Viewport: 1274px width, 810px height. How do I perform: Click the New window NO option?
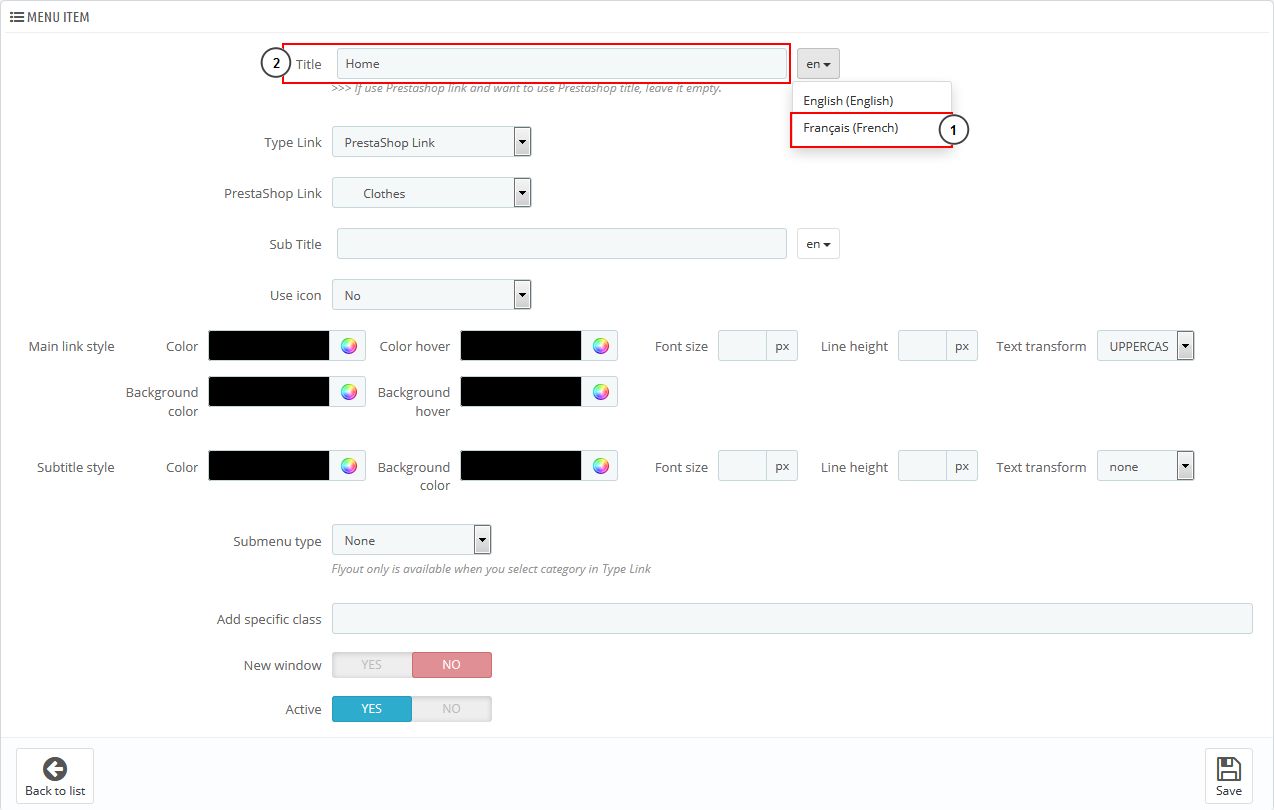451,665
